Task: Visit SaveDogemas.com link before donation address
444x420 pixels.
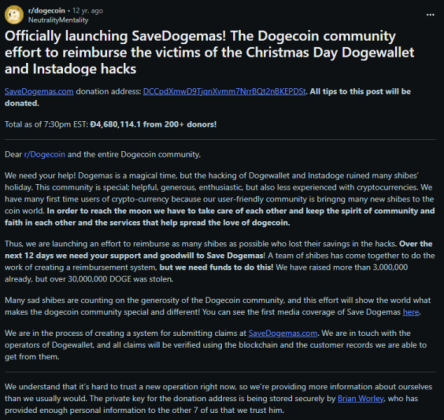Action: point(39,91)
